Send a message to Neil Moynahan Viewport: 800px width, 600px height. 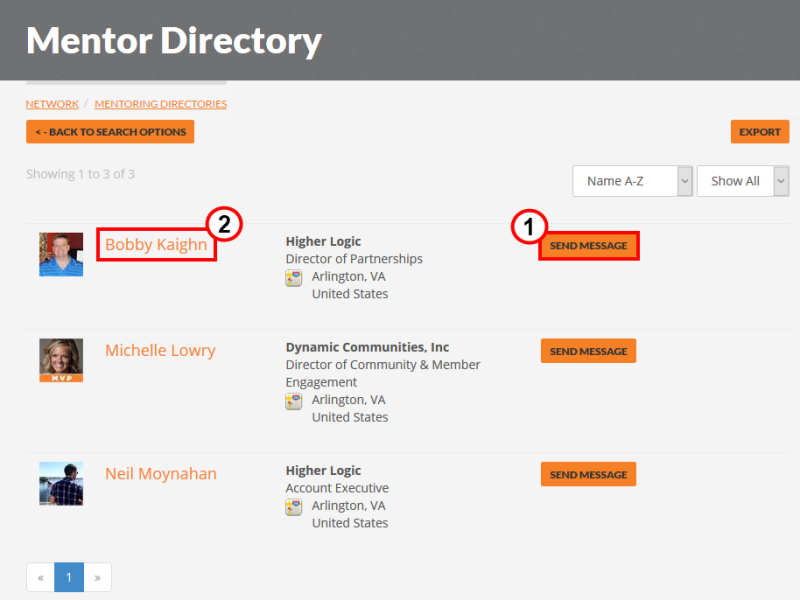pos(588,474)
